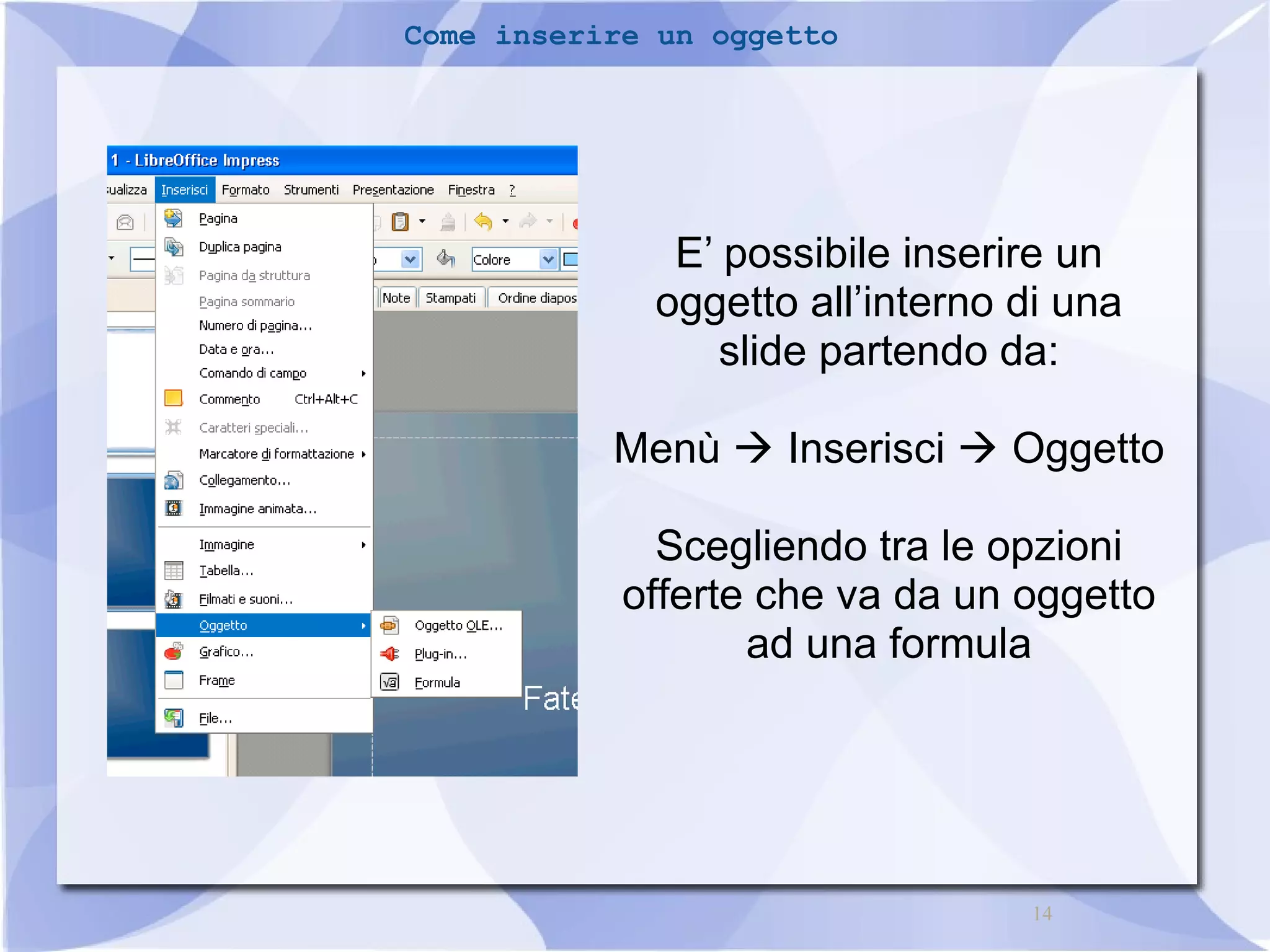Open the Presentazione menu
Viewport: 1270px width, 952px height.
(x=393, y=190)
